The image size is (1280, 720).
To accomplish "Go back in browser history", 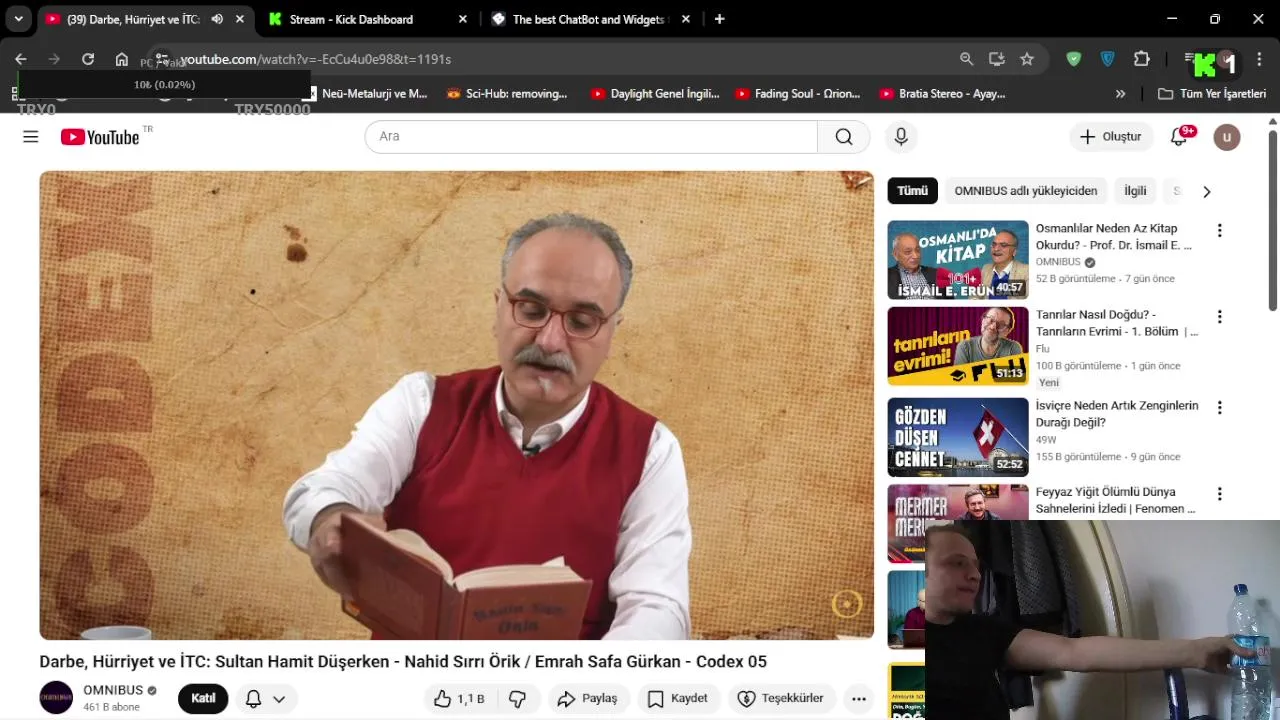I will 21,59.
